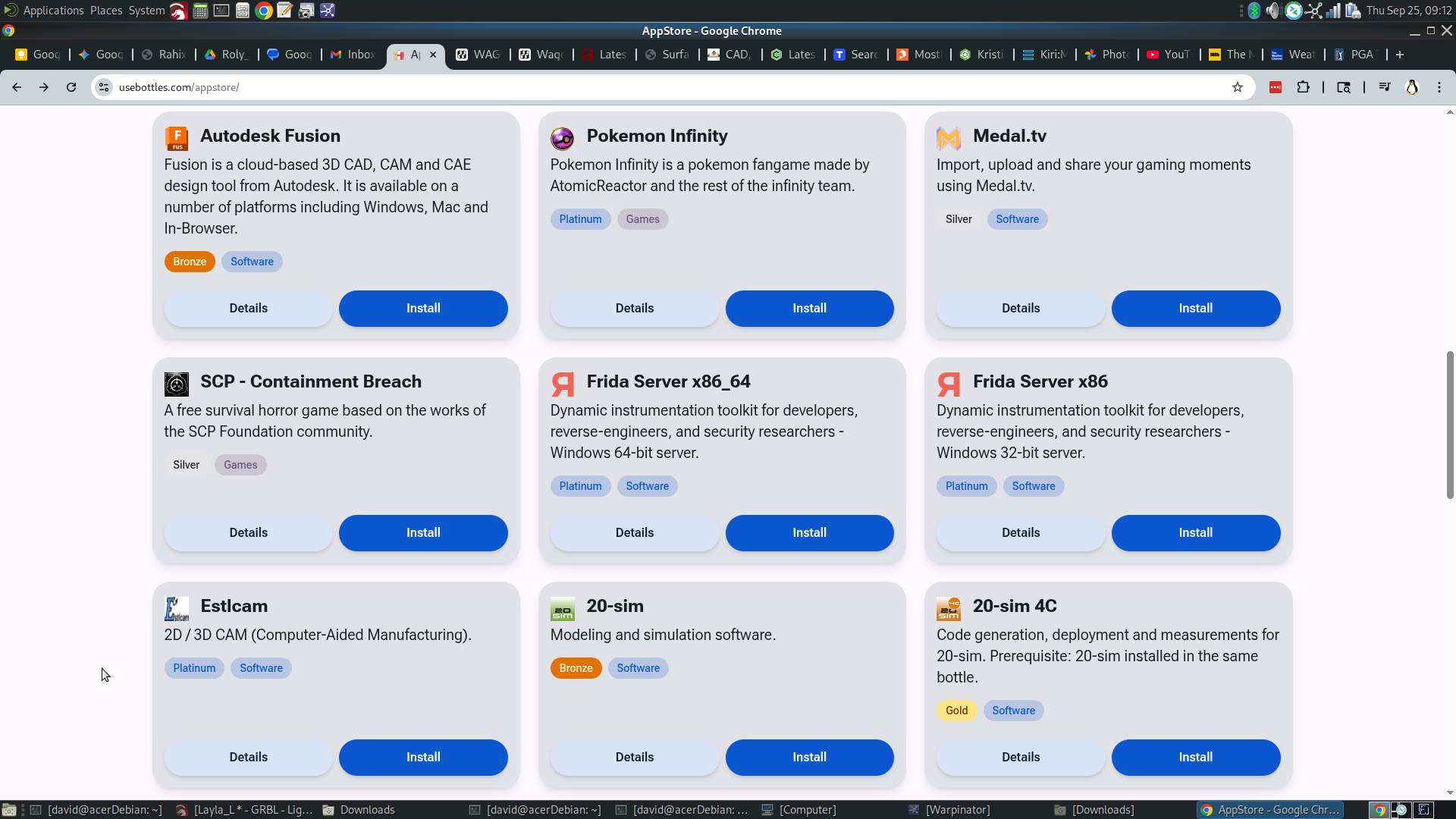The height and width of the screenshot is (819, 1456).
Task: Click the Estlcam app icon
Action: click(x=177, y=608)
